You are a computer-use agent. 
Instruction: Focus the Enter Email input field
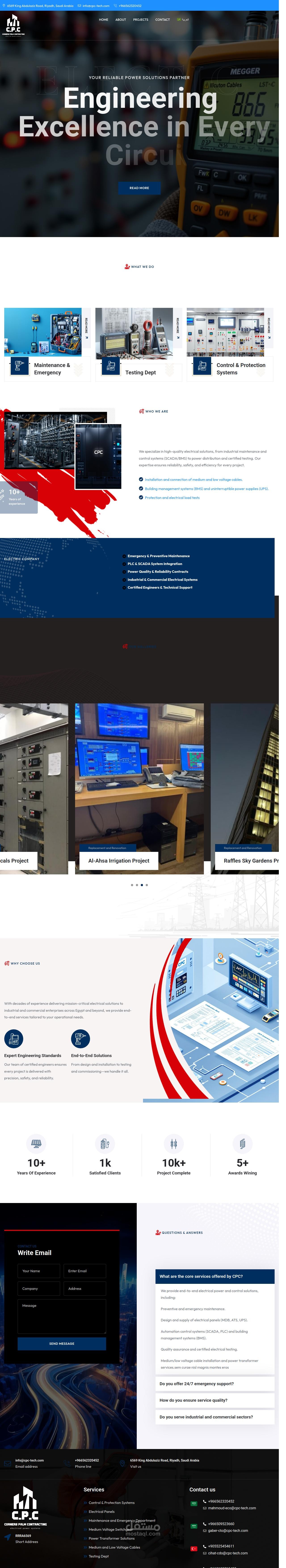(x=85, y=1271)
